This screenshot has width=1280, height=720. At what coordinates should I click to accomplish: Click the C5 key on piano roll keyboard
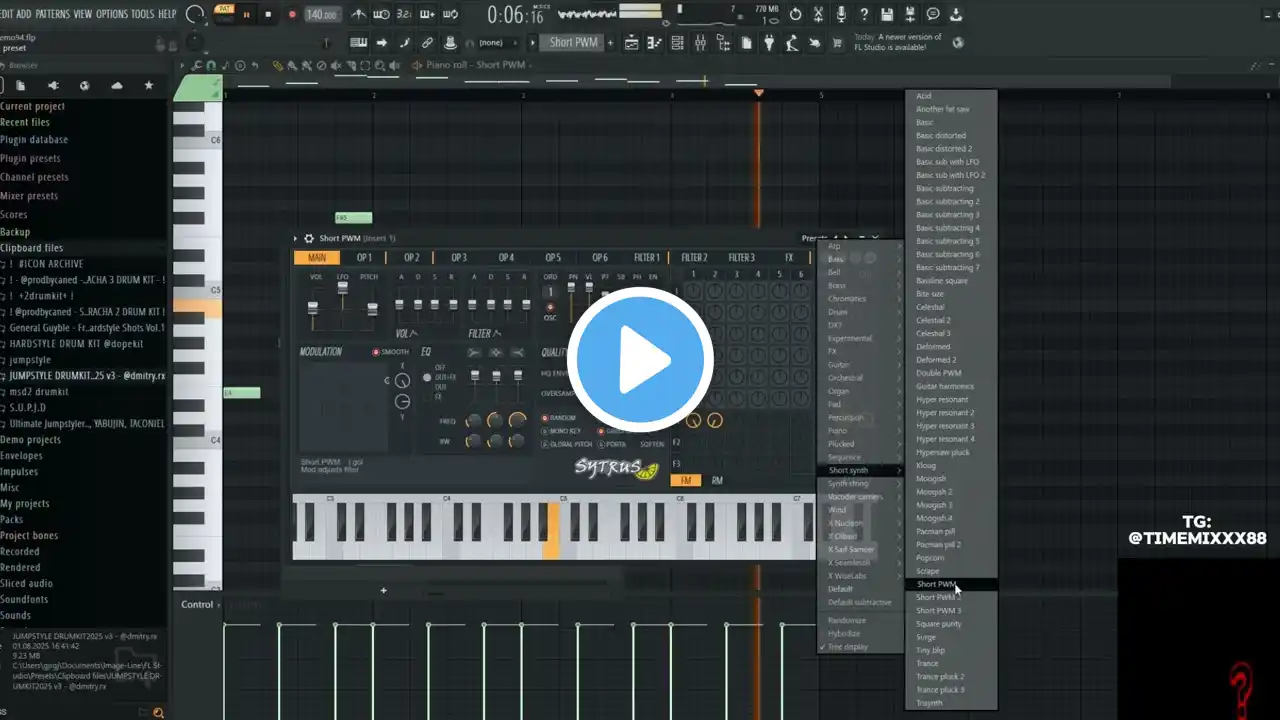(197, 290)
